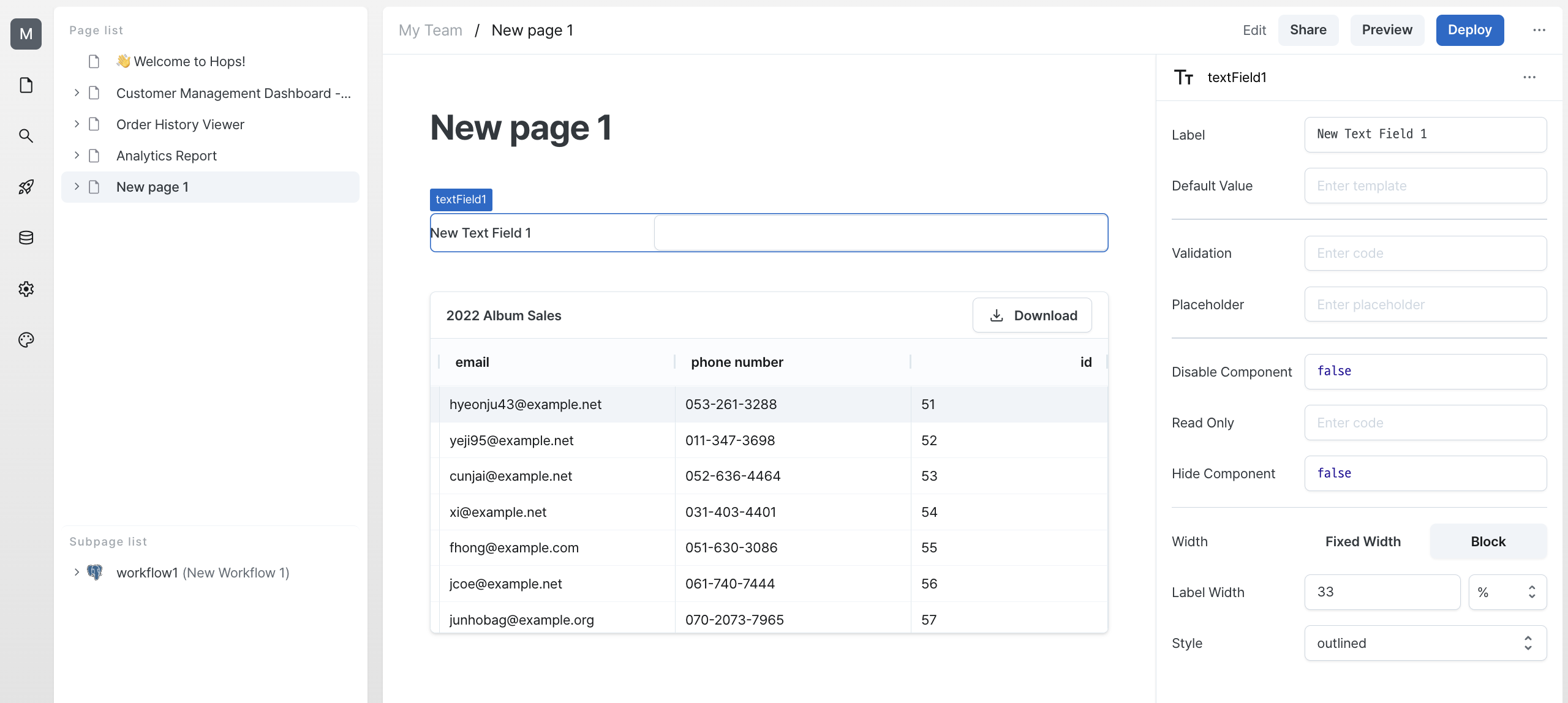The width and height of the screenshot is (1568, 703).
Task: Select Fixed Width option
Action: [x=1363, y=541]
